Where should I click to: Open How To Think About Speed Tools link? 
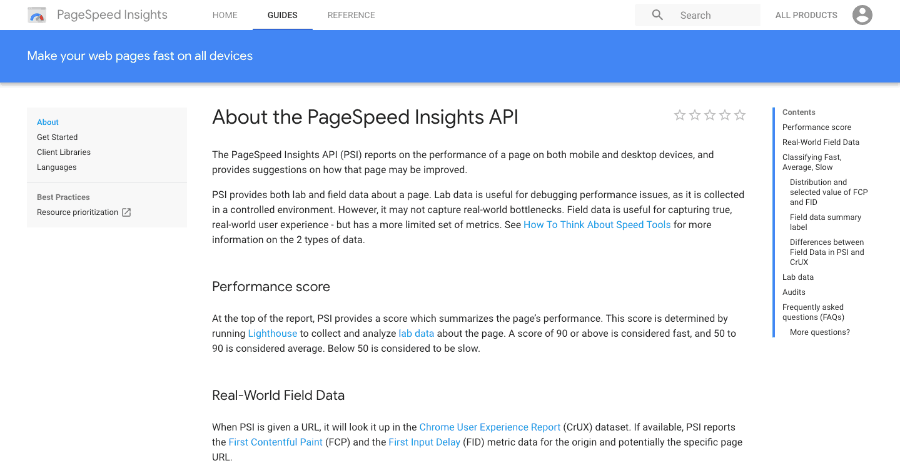pyautogui.click(x=597, y=224)
